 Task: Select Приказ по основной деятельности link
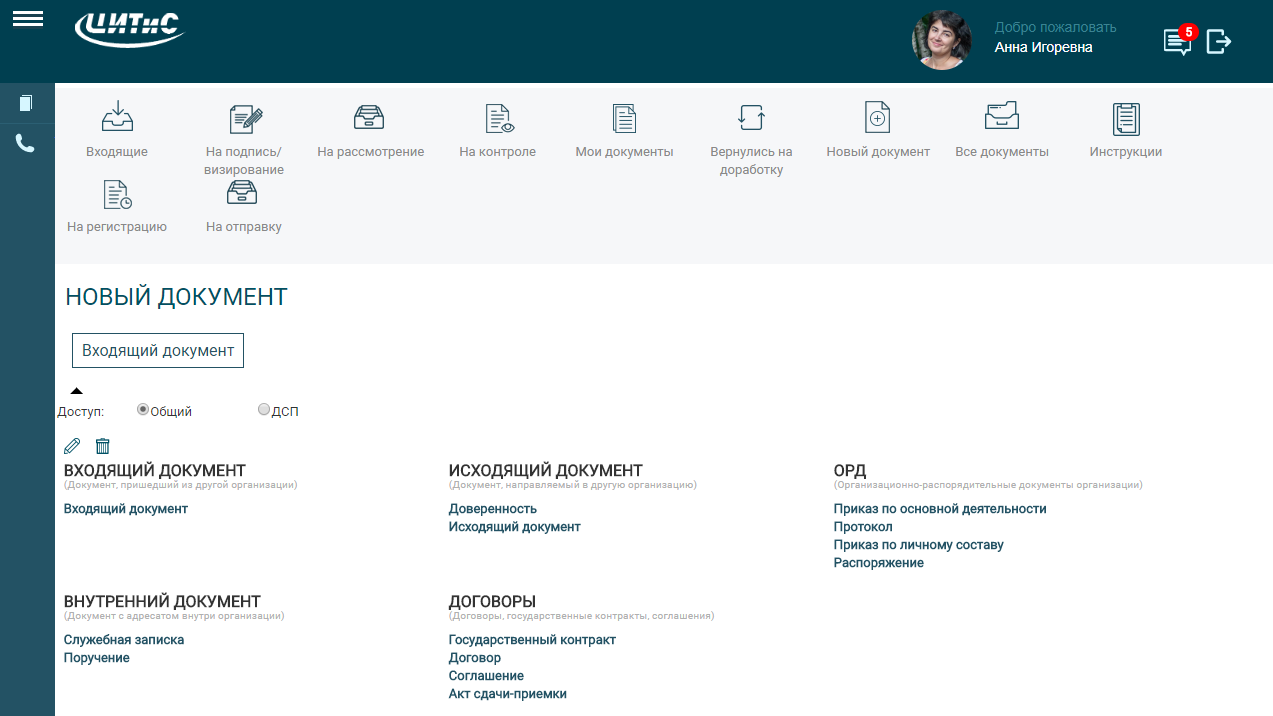(940, 509)
